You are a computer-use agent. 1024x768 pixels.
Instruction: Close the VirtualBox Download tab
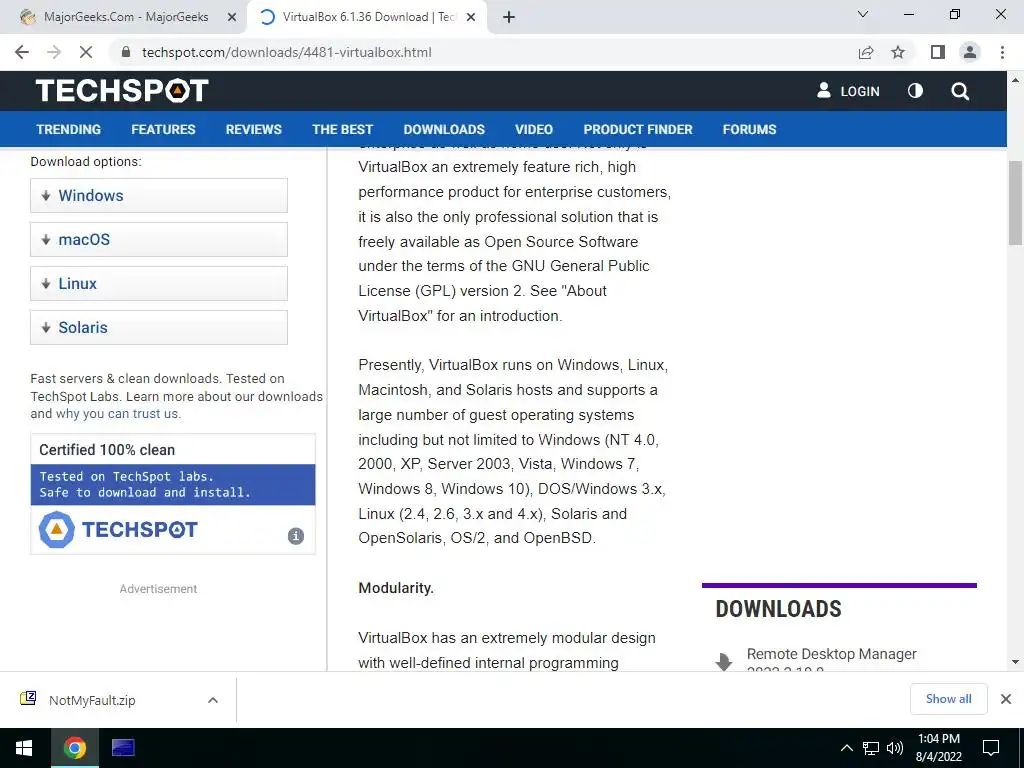pos(471,17)
